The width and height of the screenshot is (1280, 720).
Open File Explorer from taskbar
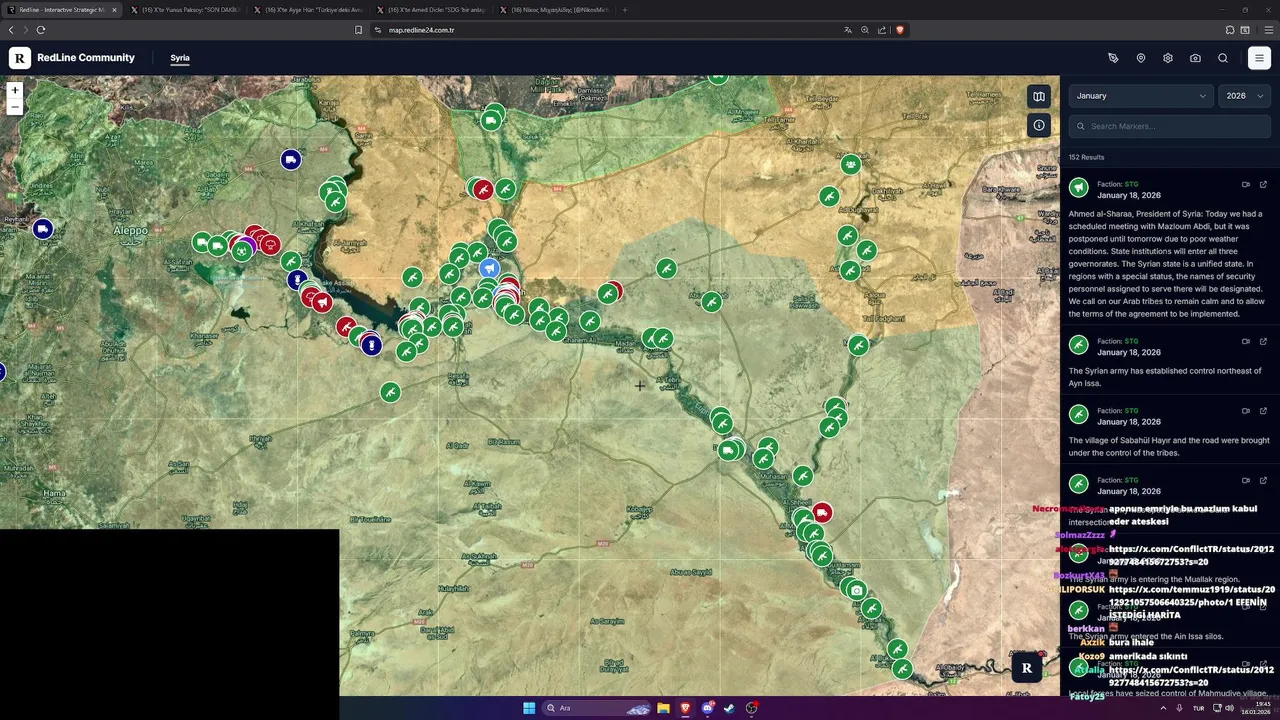[x=663, y=708]
